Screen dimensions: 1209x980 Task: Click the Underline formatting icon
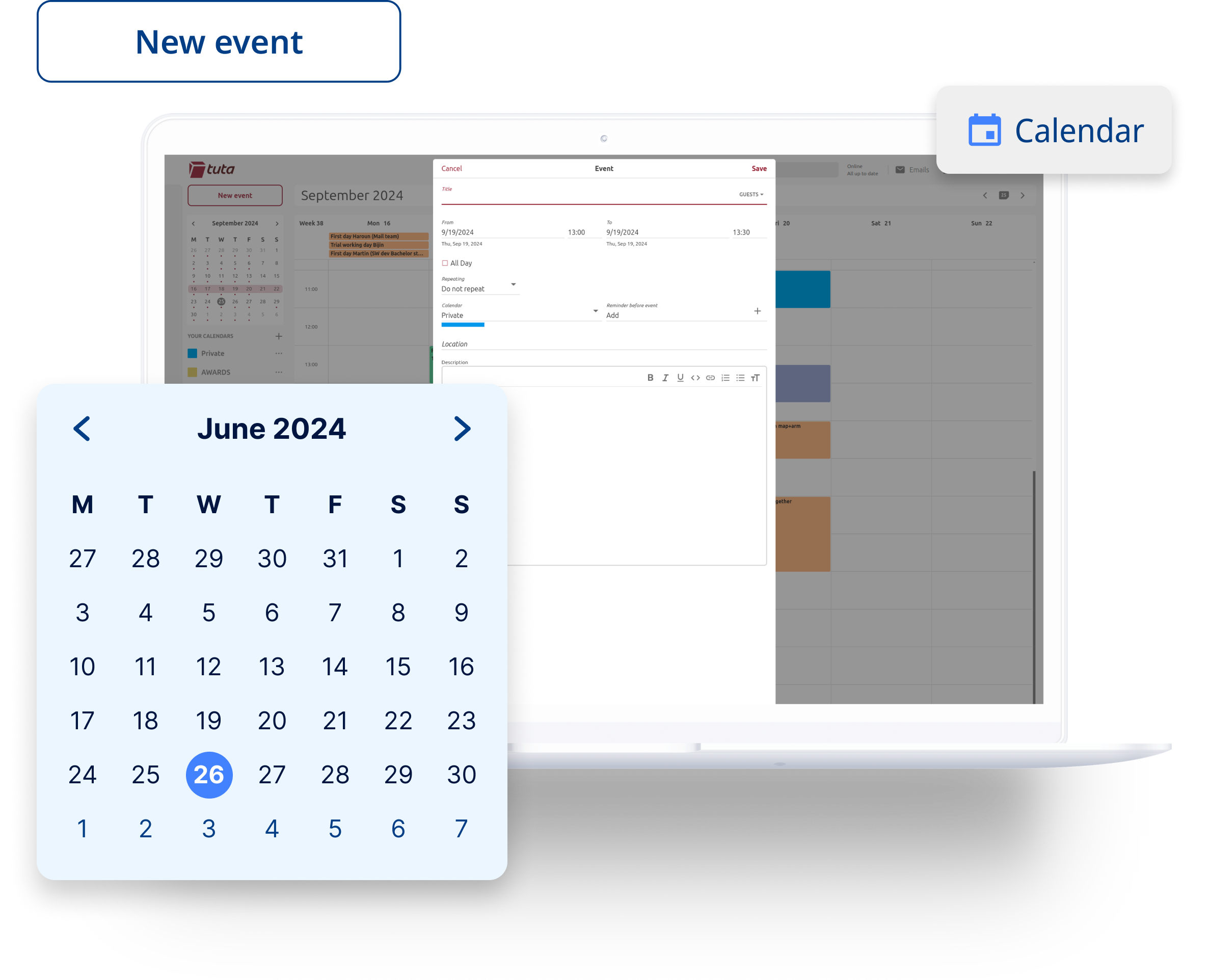[680, 378]
